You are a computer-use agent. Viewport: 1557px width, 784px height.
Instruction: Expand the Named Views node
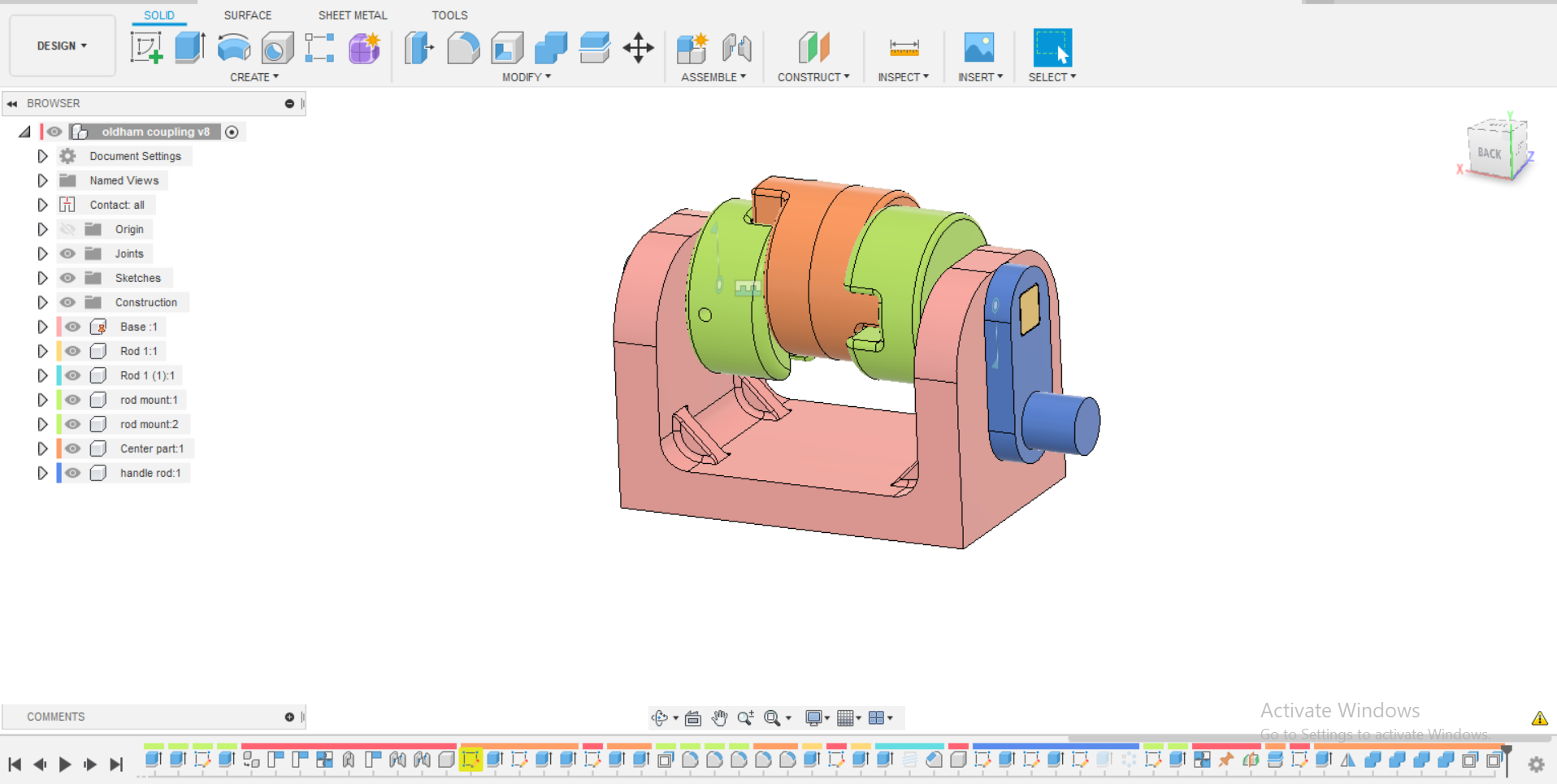[42, 180]
